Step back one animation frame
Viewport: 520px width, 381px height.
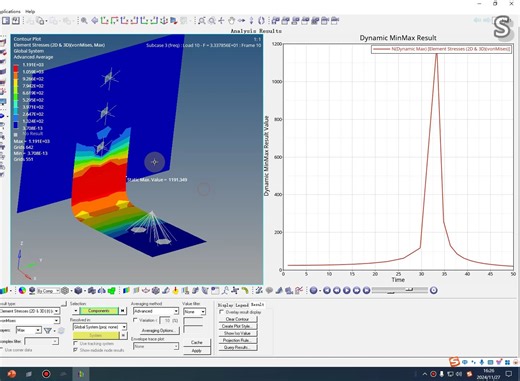pyautogui.click(x=337, y=290)
